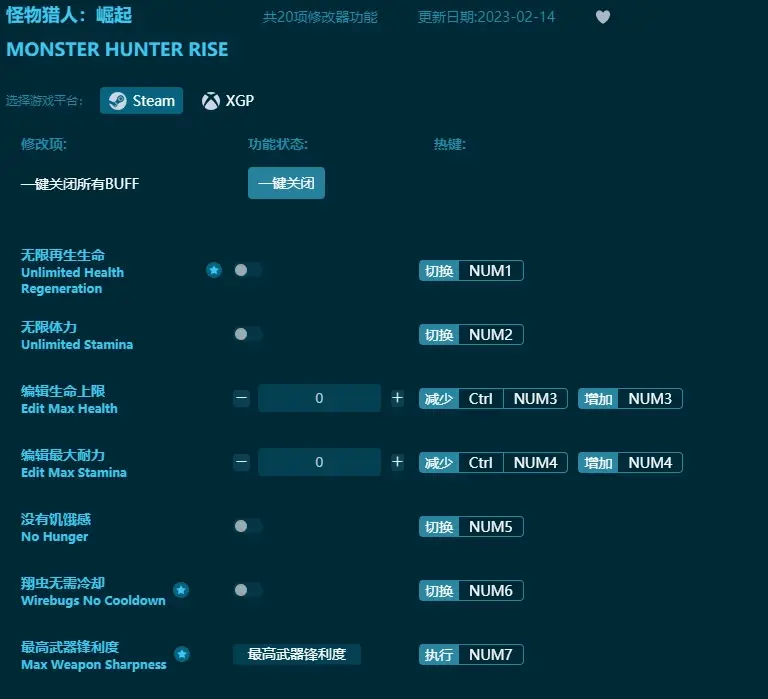Select the XGP platform option

(228, 101)
